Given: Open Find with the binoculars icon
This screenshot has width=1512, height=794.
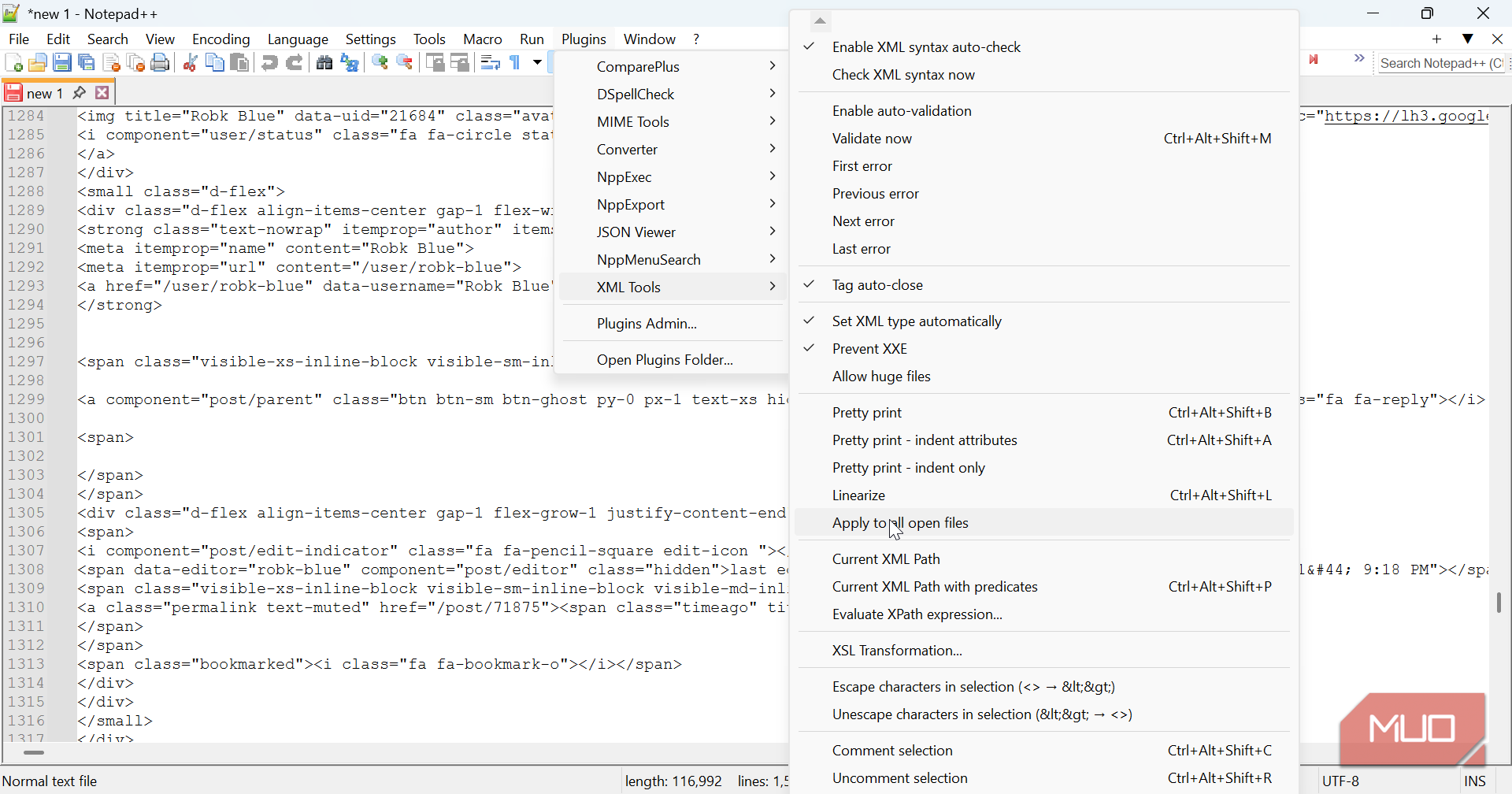Looking at the screenshot, I should (x=324, y=63).
